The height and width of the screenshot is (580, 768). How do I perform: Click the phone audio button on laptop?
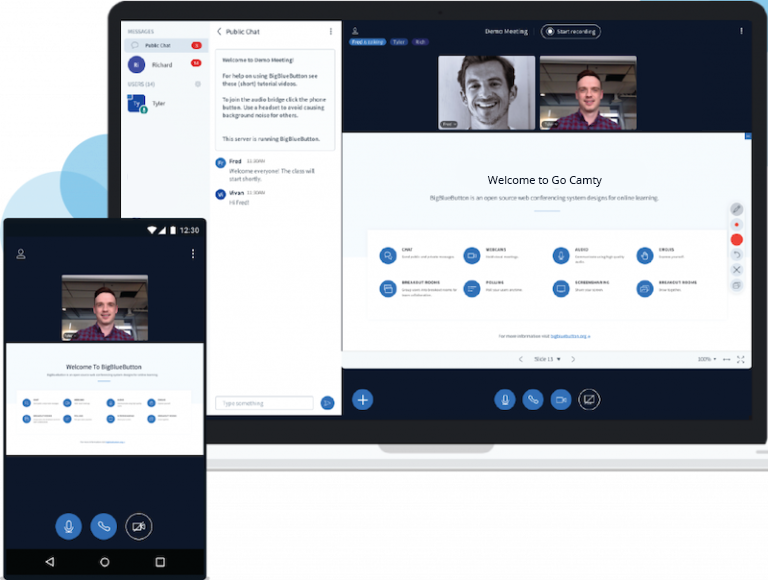click(533, 399)
